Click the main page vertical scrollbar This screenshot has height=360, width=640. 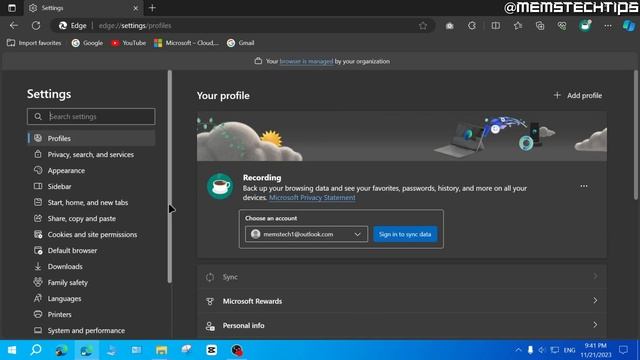[x=636, y=135]
